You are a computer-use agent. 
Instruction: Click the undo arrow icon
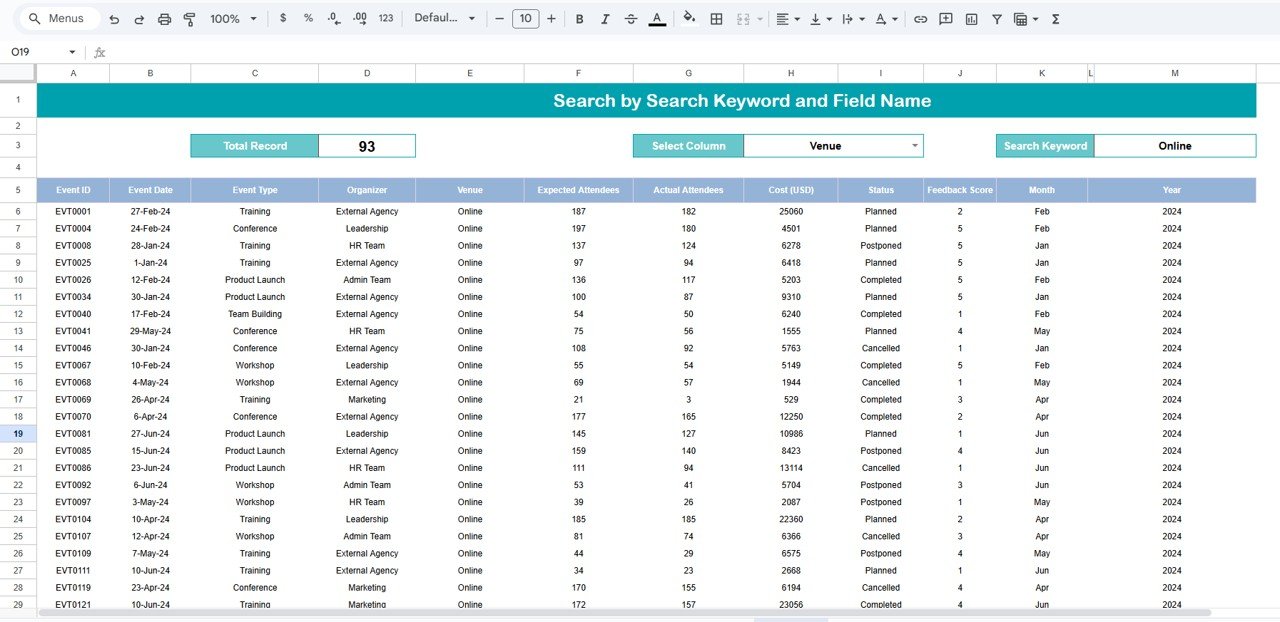pos(114,19)
